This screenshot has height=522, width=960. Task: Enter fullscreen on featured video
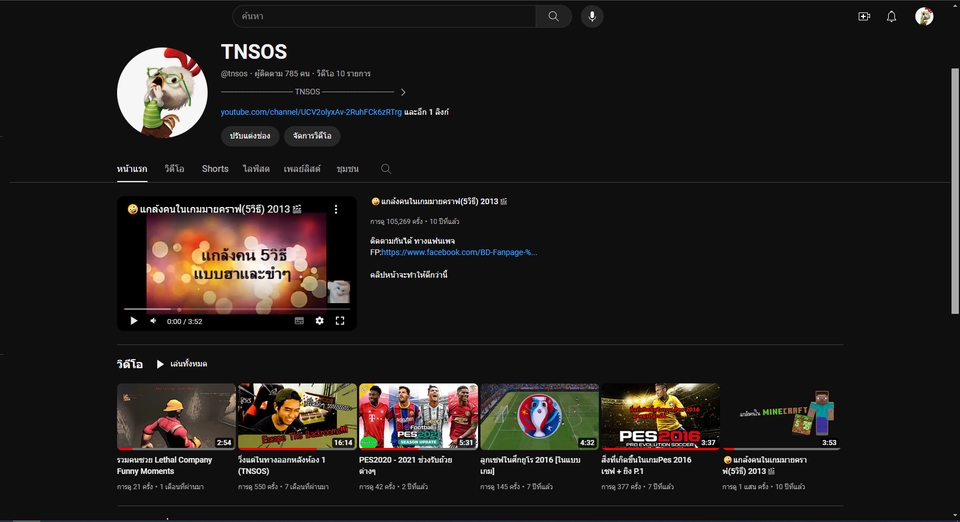pos(340,321)
